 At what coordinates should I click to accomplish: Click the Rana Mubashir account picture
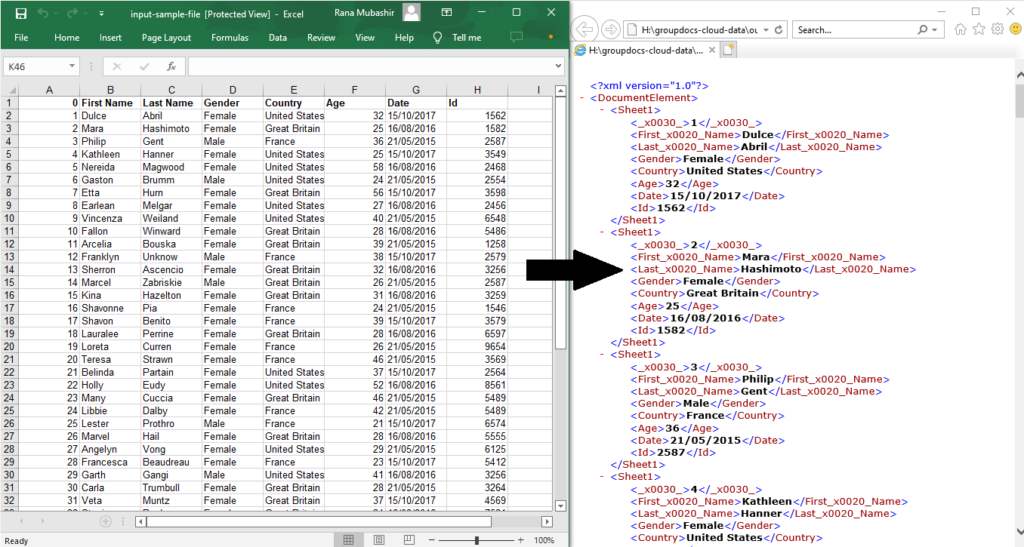pyautogui.click(x=411, y=13)
